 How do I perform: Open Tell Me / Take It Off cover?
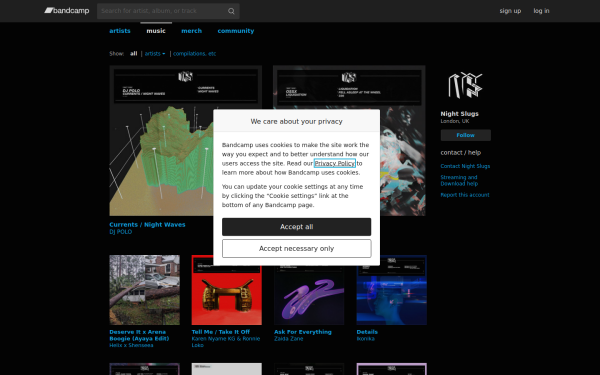click(227, 290)
